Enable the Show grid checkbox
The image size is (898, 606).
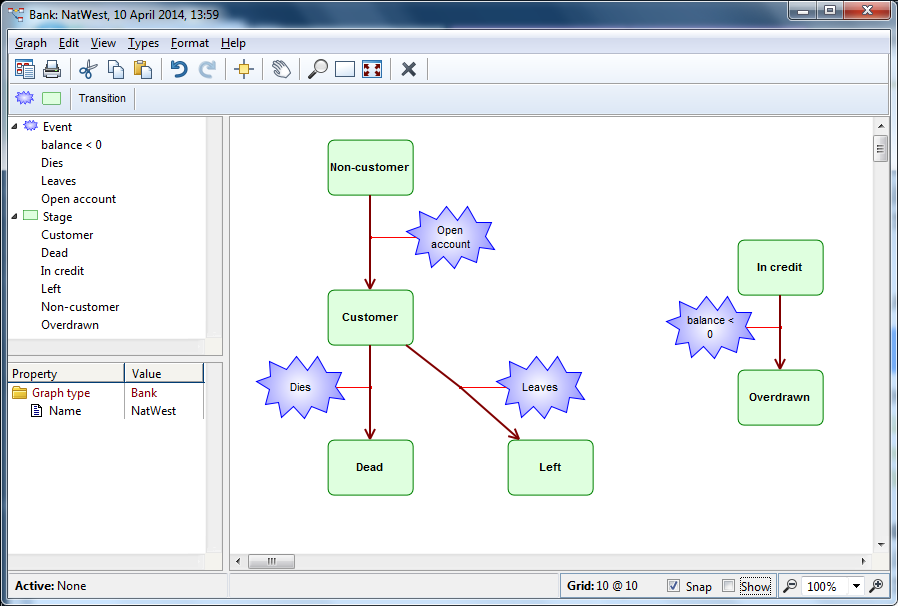point(729,586)
